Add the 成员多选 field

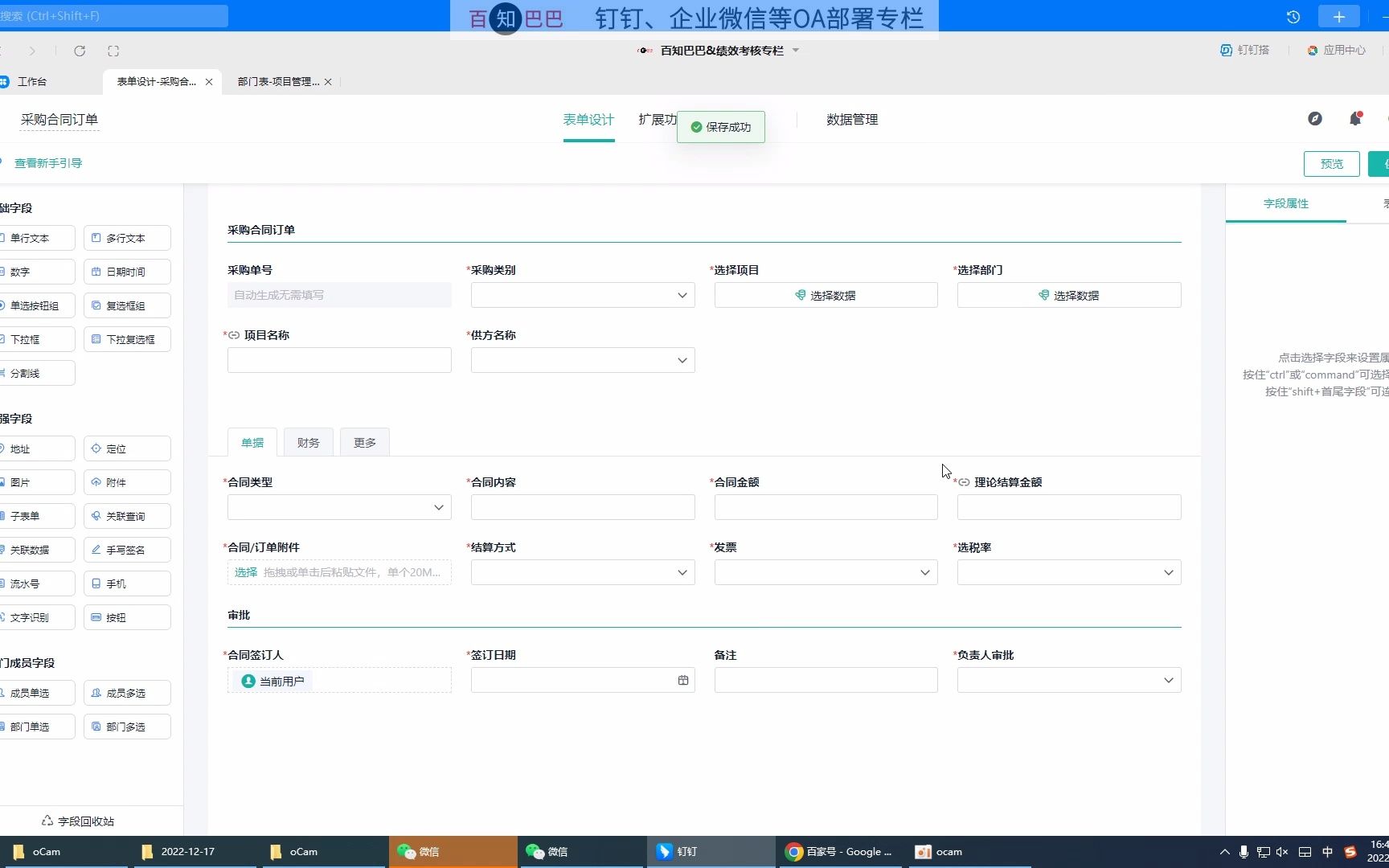pos(127,693)
